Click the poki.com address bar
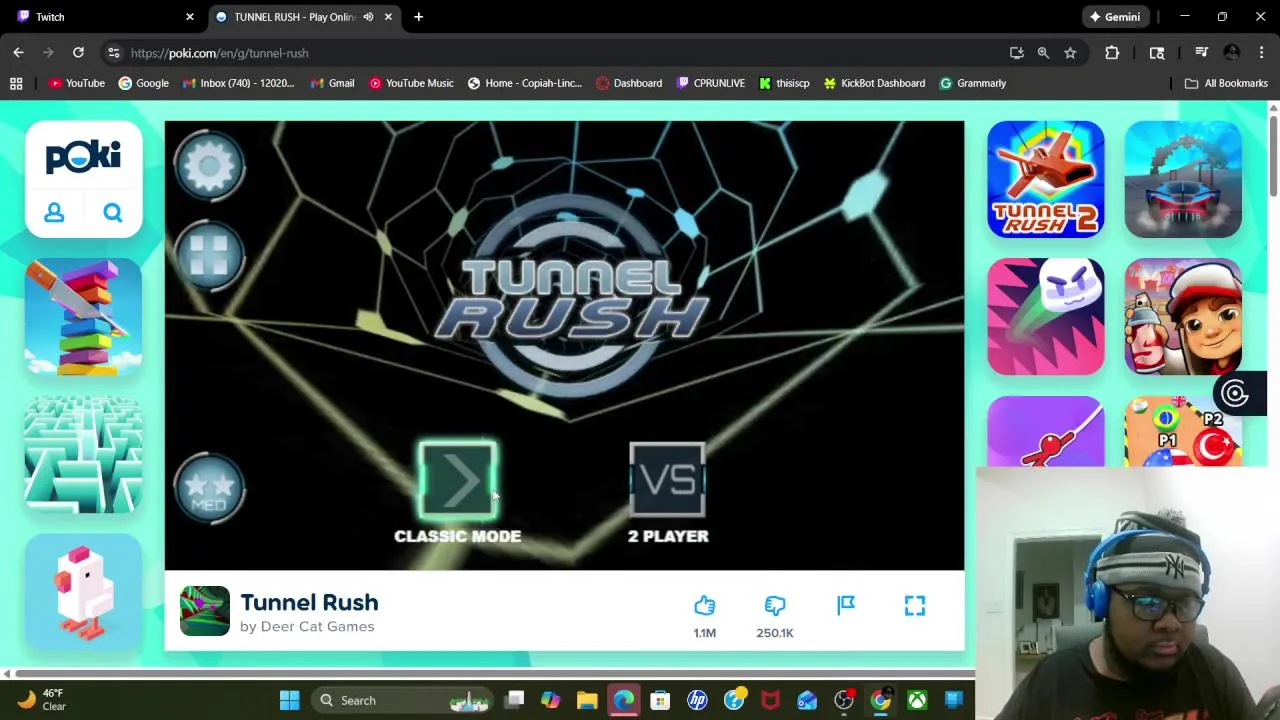The image size is (1280, 720). click(x=560, y=53)
